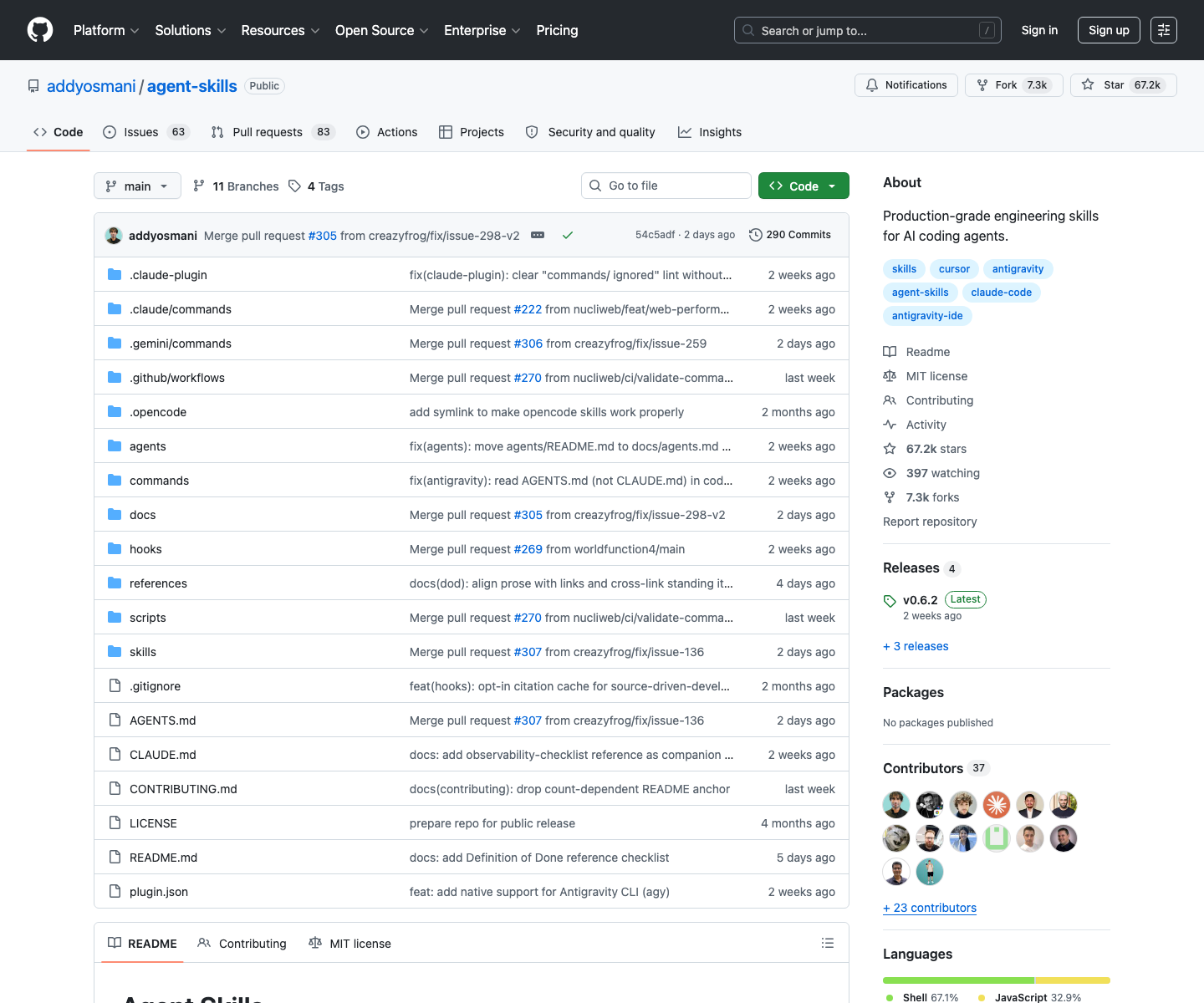Open the appearance settings icon in header
1204x1003 pixels.
1164,30
